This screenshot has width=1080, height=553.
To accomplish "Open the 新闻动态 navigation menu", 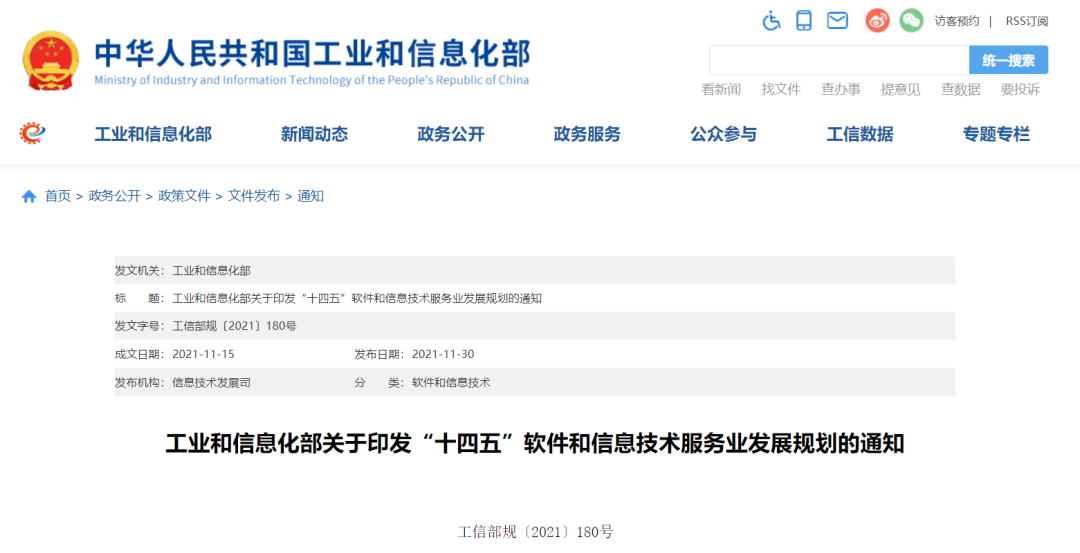I will click(314, 134).
